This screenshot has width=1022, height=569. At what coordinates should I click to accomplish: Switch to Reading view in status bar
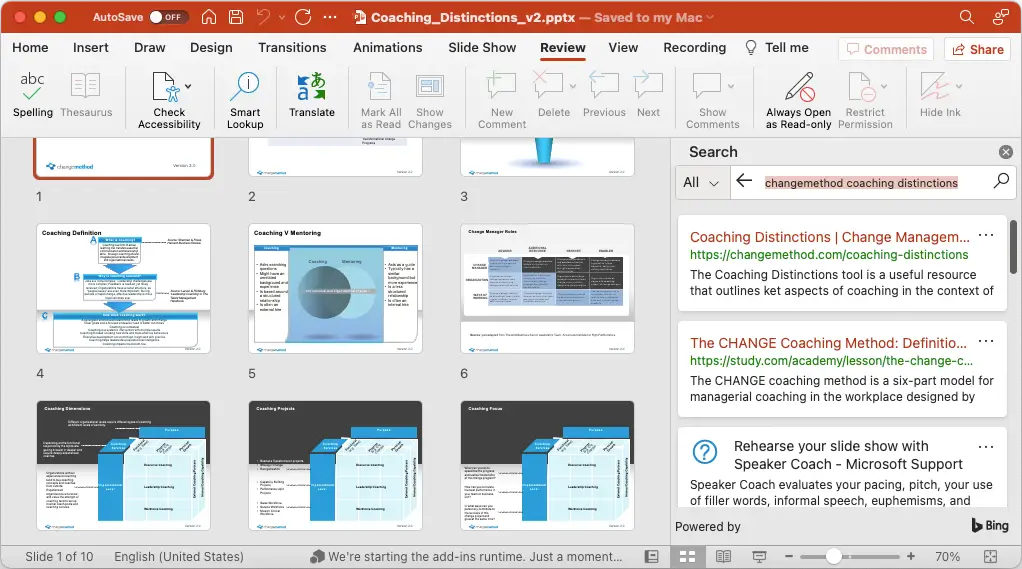[723, 557]
